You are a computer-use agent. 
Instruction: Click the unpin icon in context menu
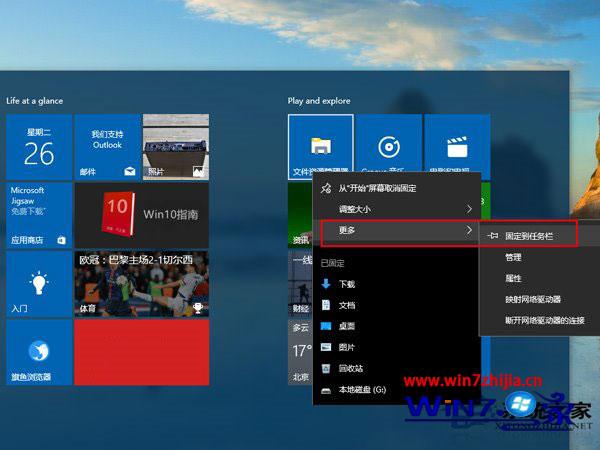pos(326,188)
